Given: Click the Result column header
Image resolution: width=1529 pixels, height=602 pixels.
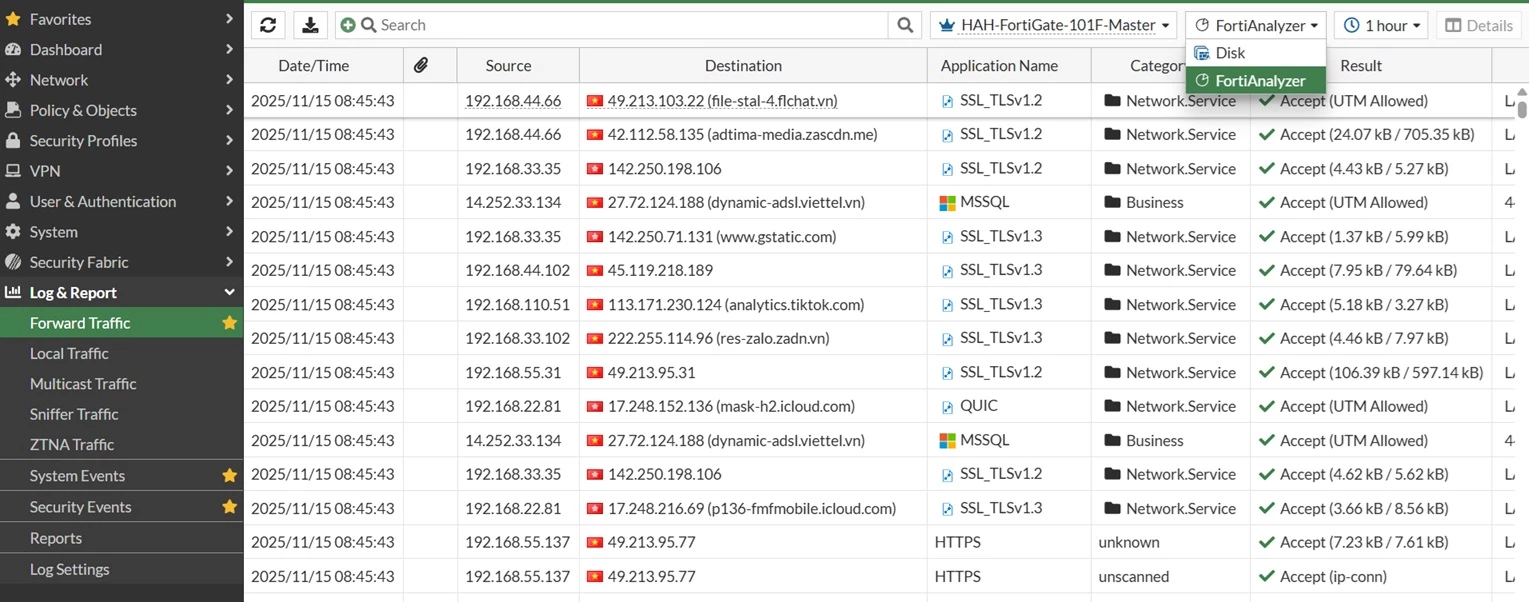Looking at the screenshot, I should click(1361, 65).
